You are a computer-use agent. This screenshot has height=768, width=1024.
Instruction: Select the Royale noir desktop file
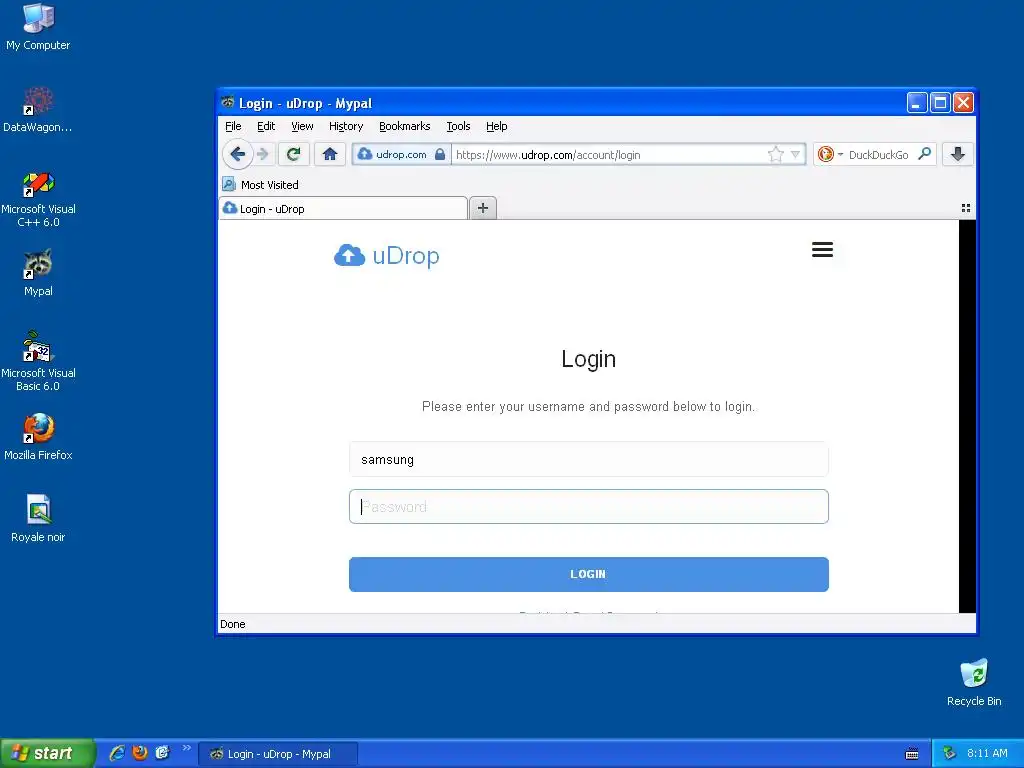pos(38,518)
